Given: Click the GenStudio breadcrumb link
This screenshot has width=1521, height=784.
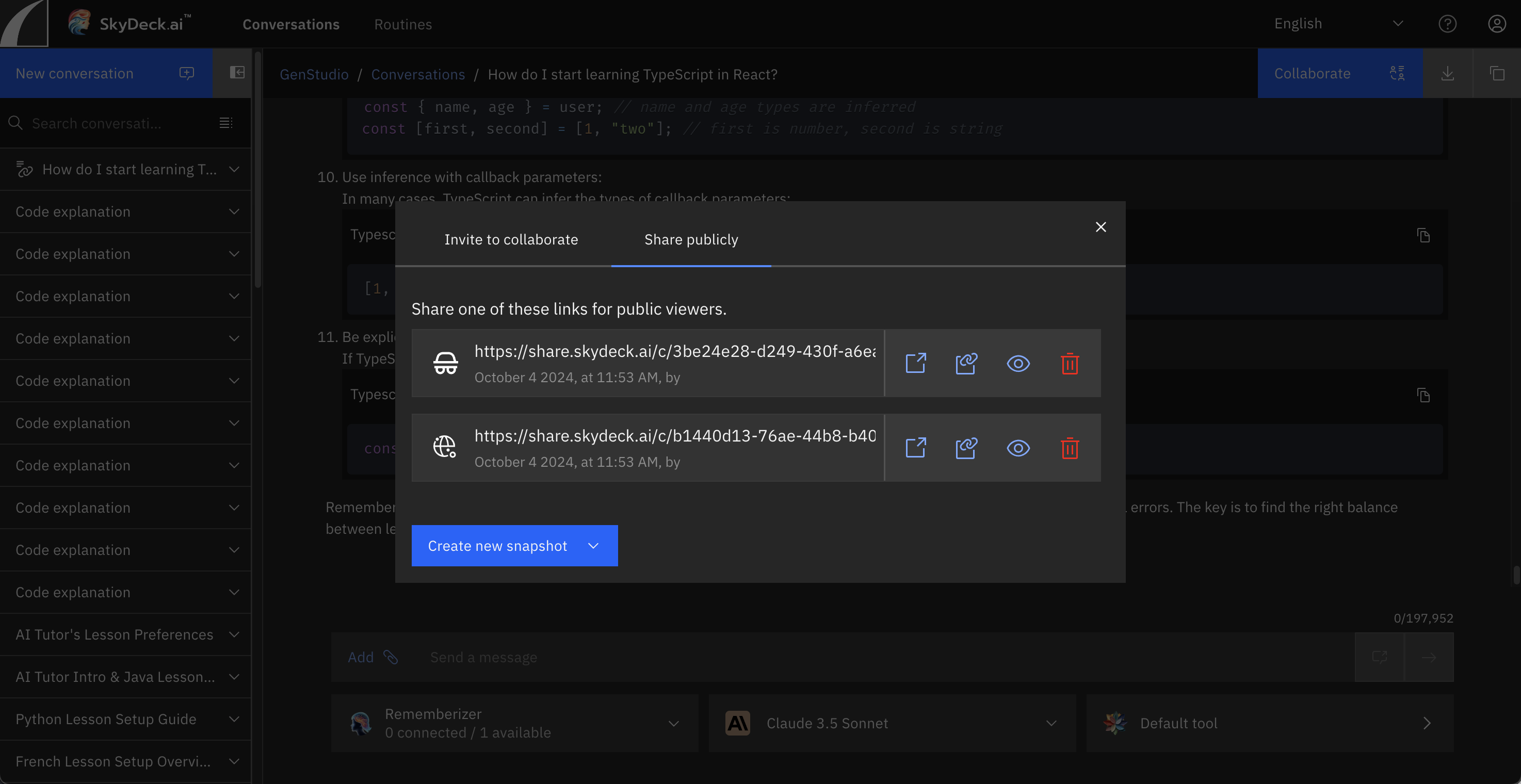Looking at the screenshot, I should point(314,74).
